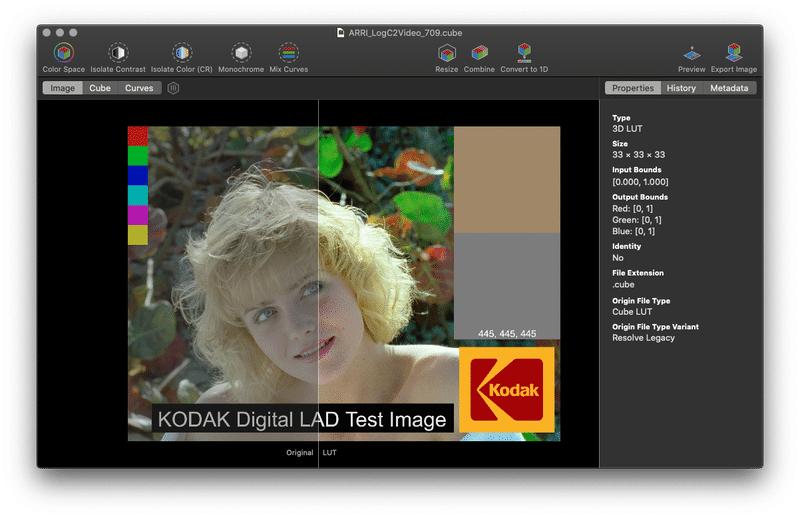Click the red color patch in test image
Viewport: 800px width, 517px height.
[138, 136]
